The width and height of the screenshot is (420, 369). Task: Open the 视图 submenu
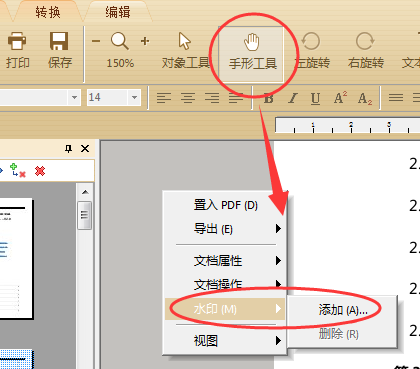click(225, 341)
